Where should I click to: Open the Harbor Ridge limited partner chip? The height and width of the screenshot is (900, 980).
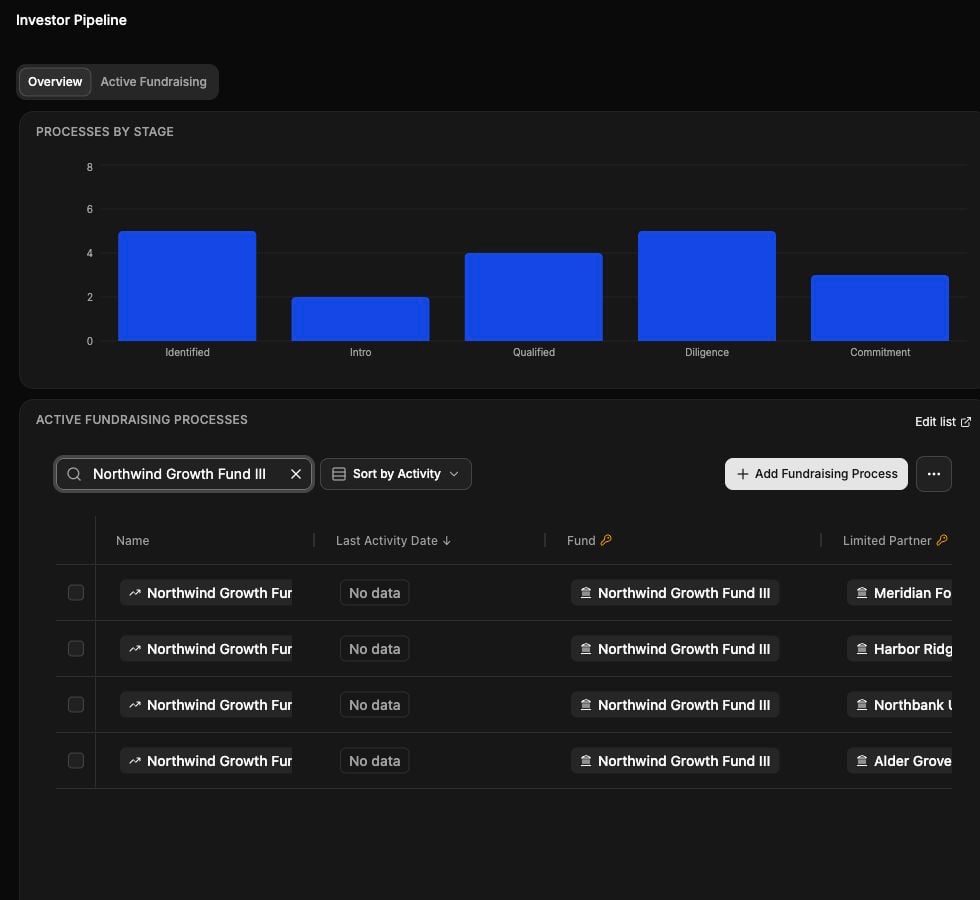pos(899,649)
